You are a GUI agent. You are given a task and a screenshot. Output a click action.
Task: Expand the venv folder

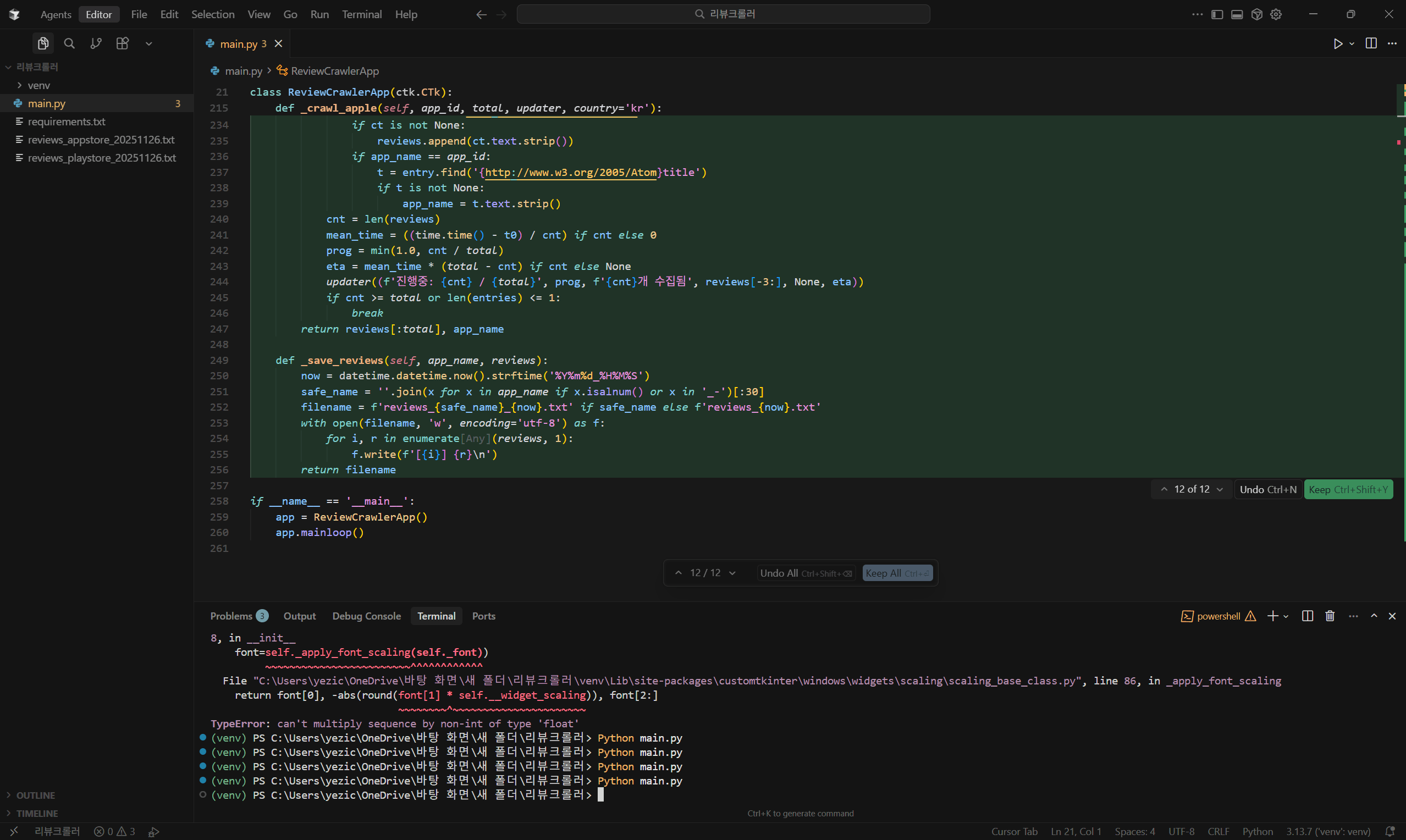tap(38, 85)
